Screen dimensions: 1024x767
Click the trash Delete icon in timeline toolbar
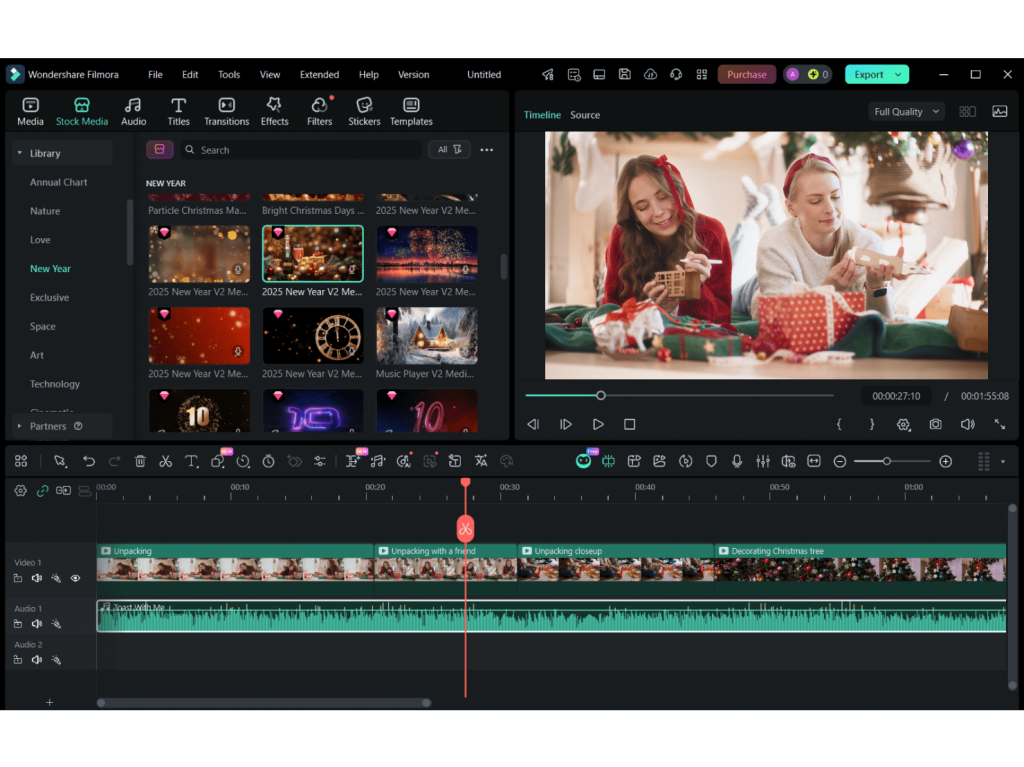[x=140, y=461]
